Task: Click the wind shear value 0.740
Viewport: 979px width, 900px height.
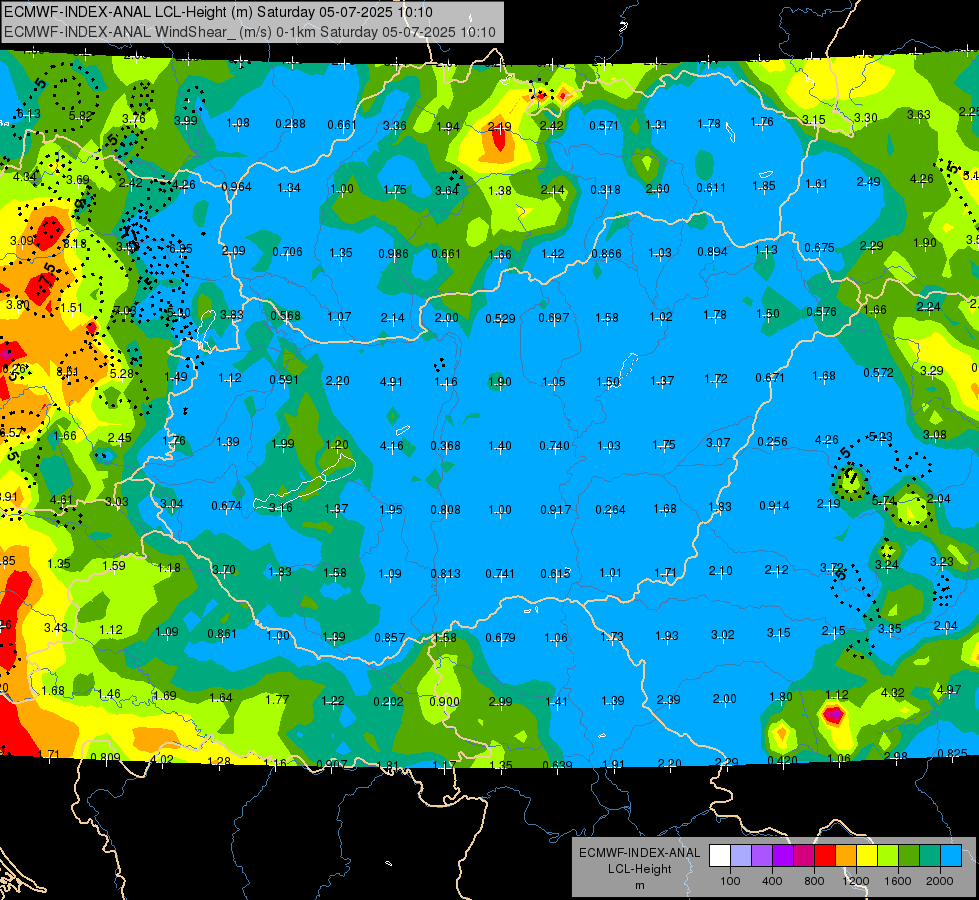Action: pyautogui.click(x=554, y=446)
